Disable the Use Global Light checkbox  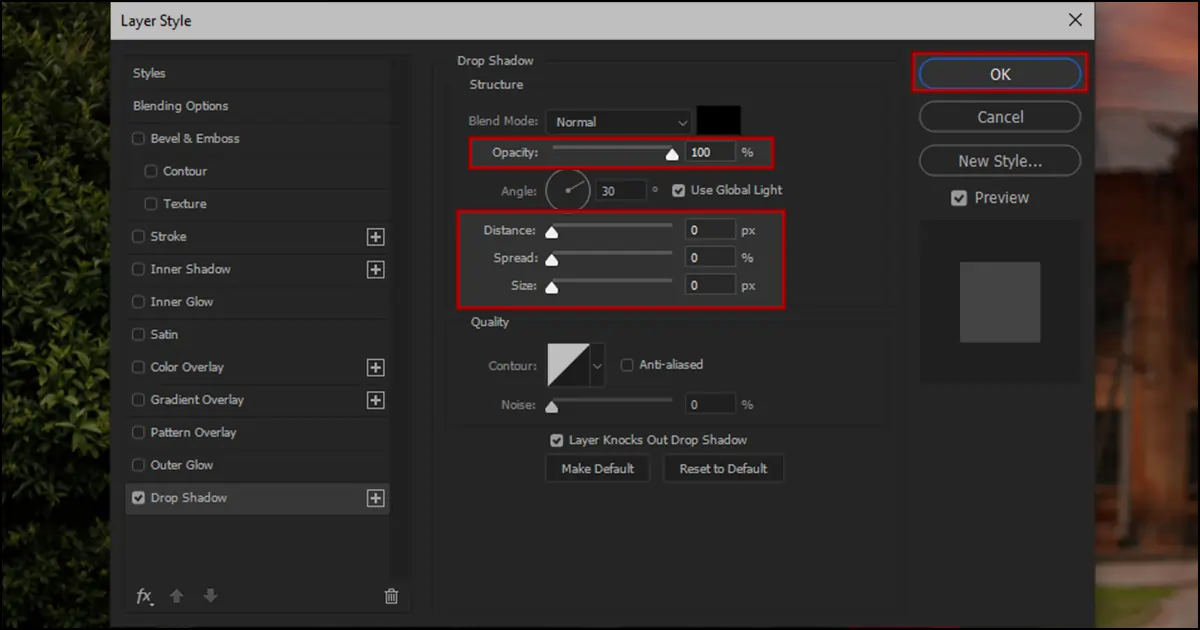pyautogui.click(x=678, y=189)
